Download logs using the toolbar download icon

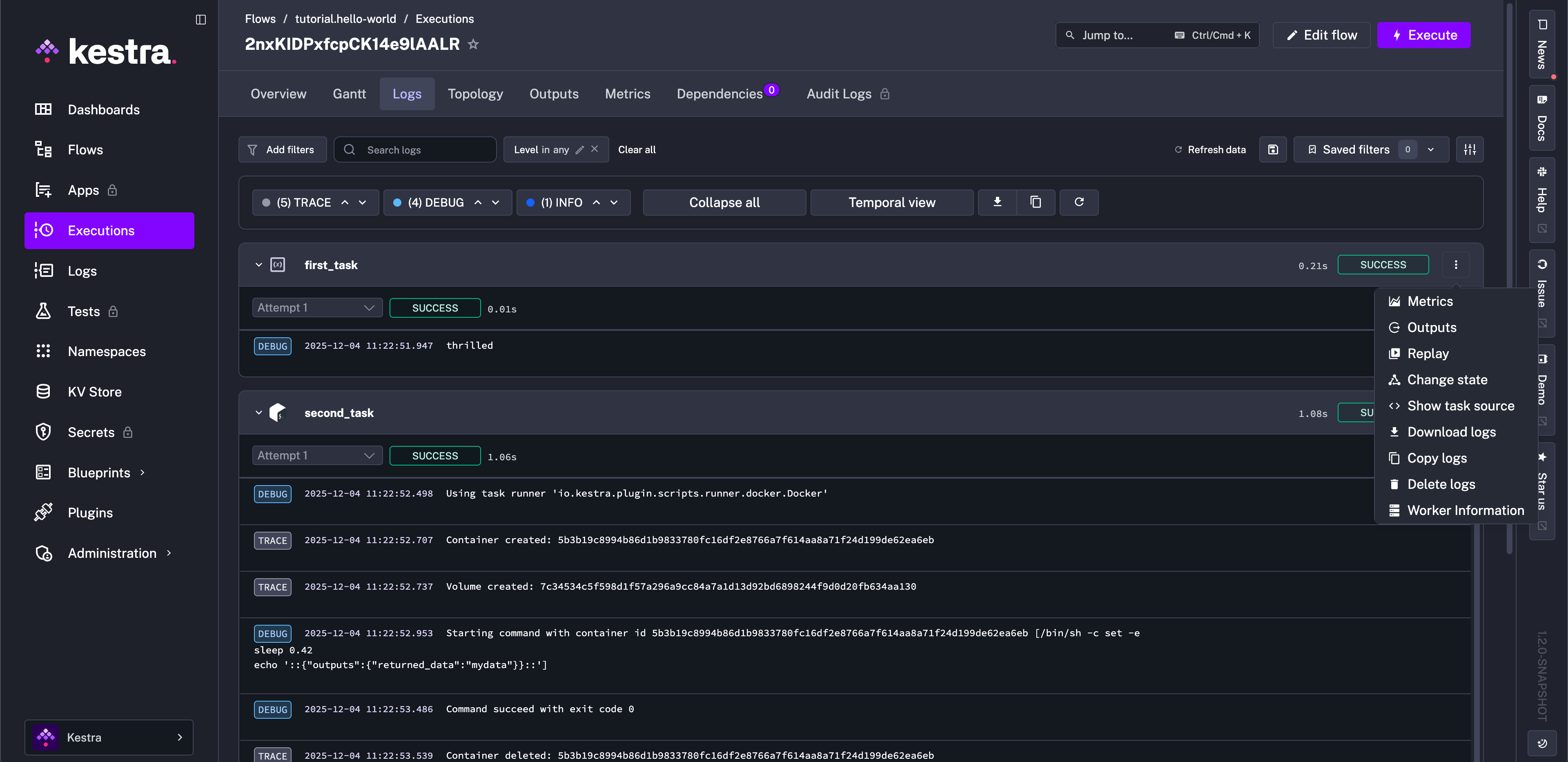tap(997, 202)
